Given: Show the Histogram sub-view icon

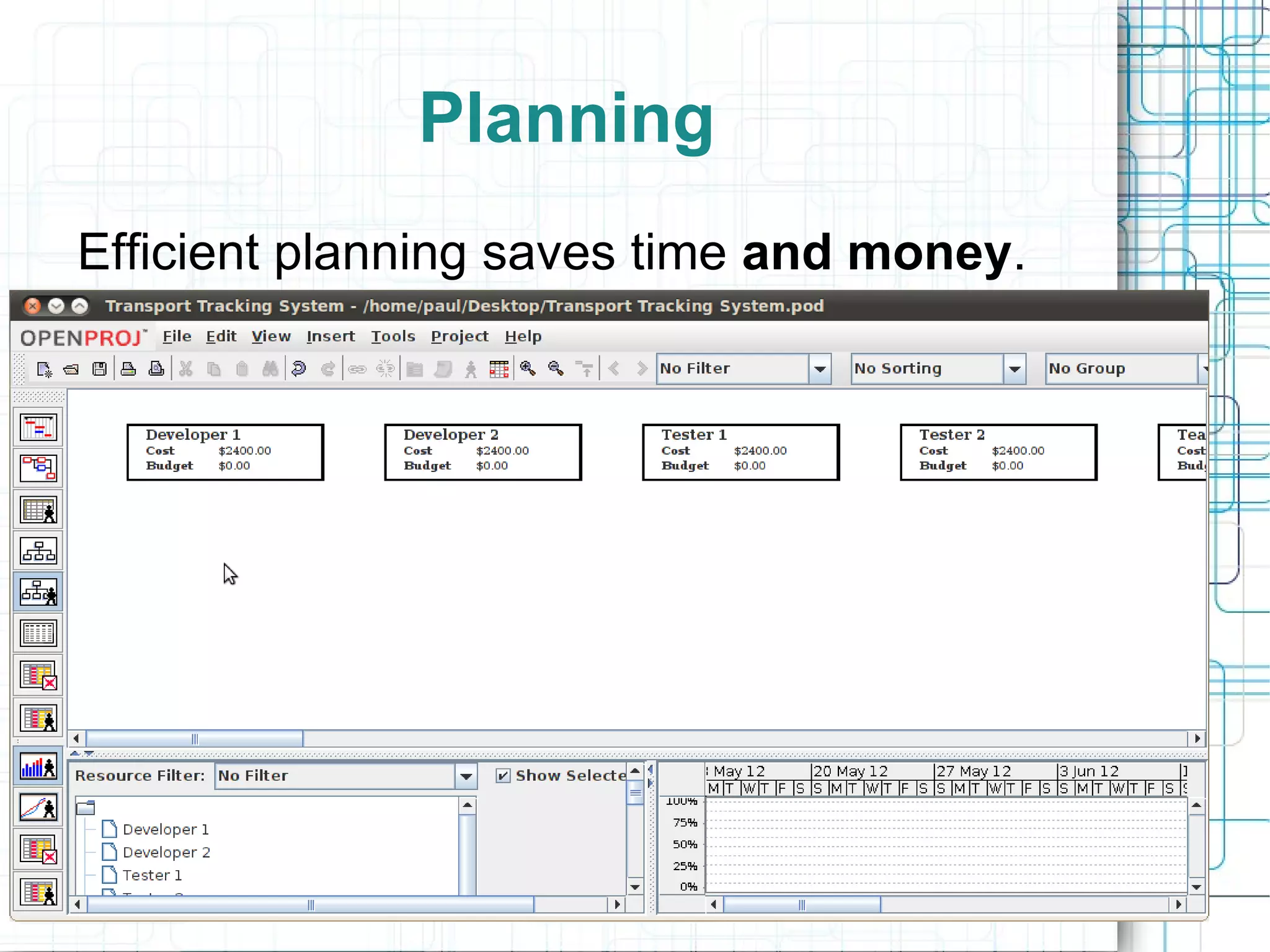Looking at the screenshot, I should [38, 767].
